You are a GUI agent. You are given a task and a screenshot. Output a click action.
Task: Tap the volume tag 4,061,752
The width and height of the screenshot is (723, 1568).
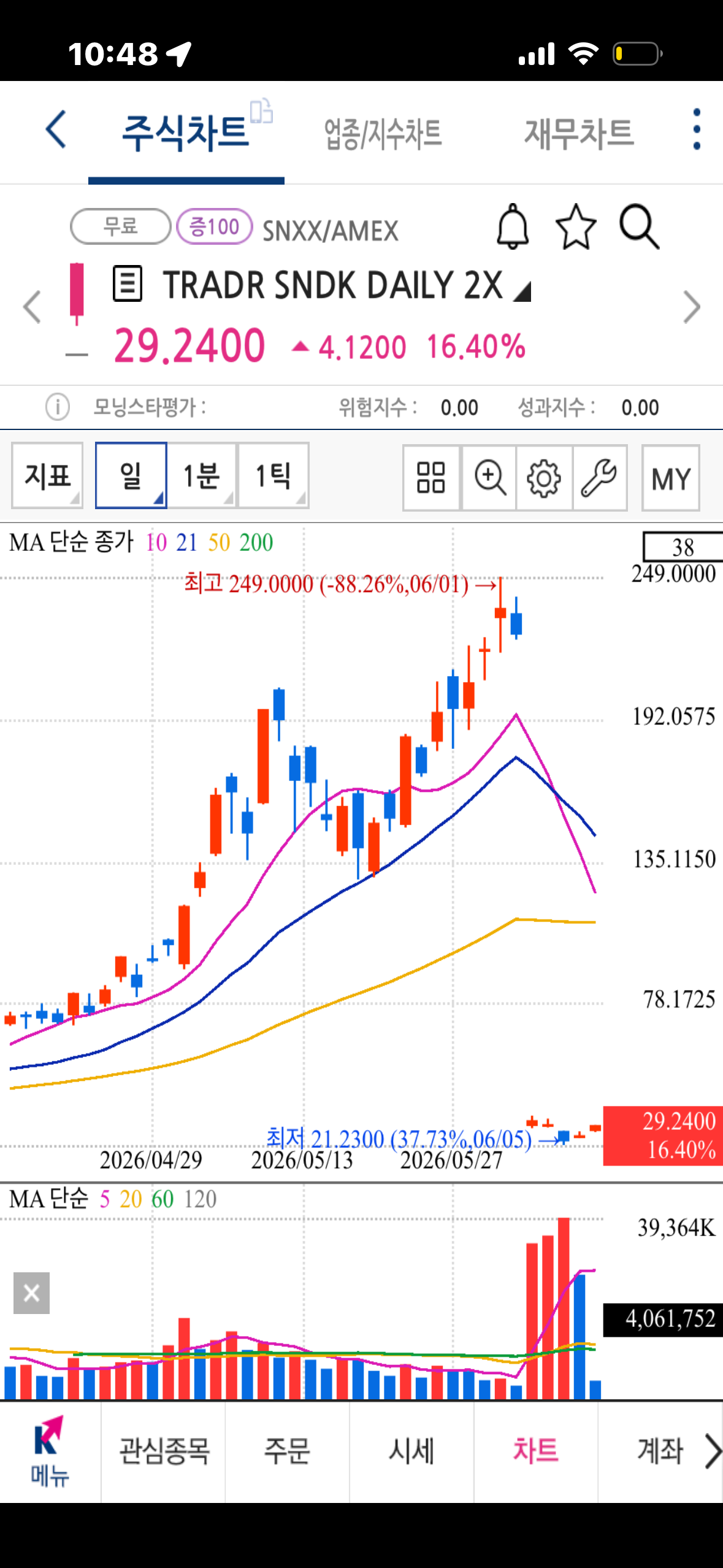tap(663, 1320)
